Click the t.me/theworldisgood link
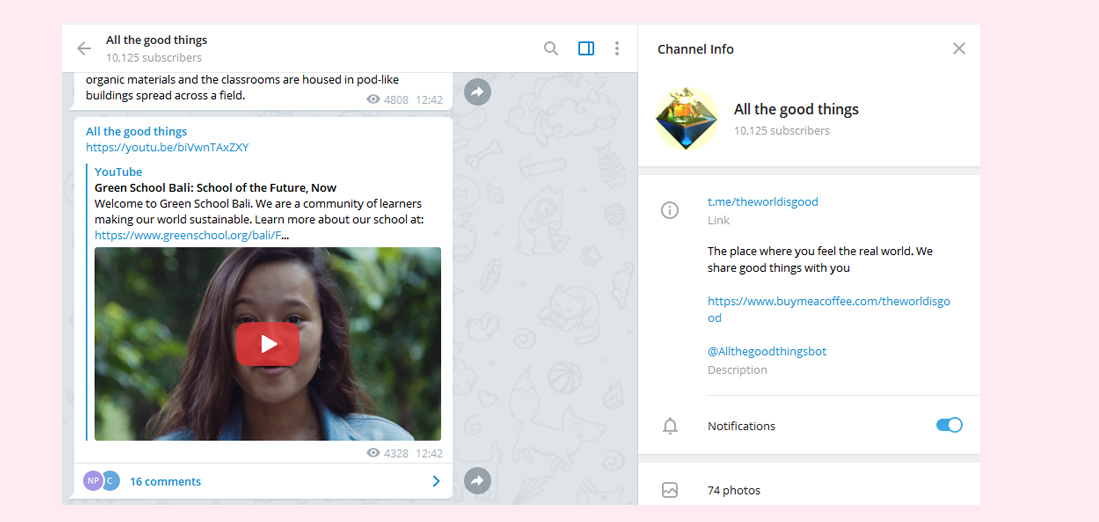 pos(763,202)
